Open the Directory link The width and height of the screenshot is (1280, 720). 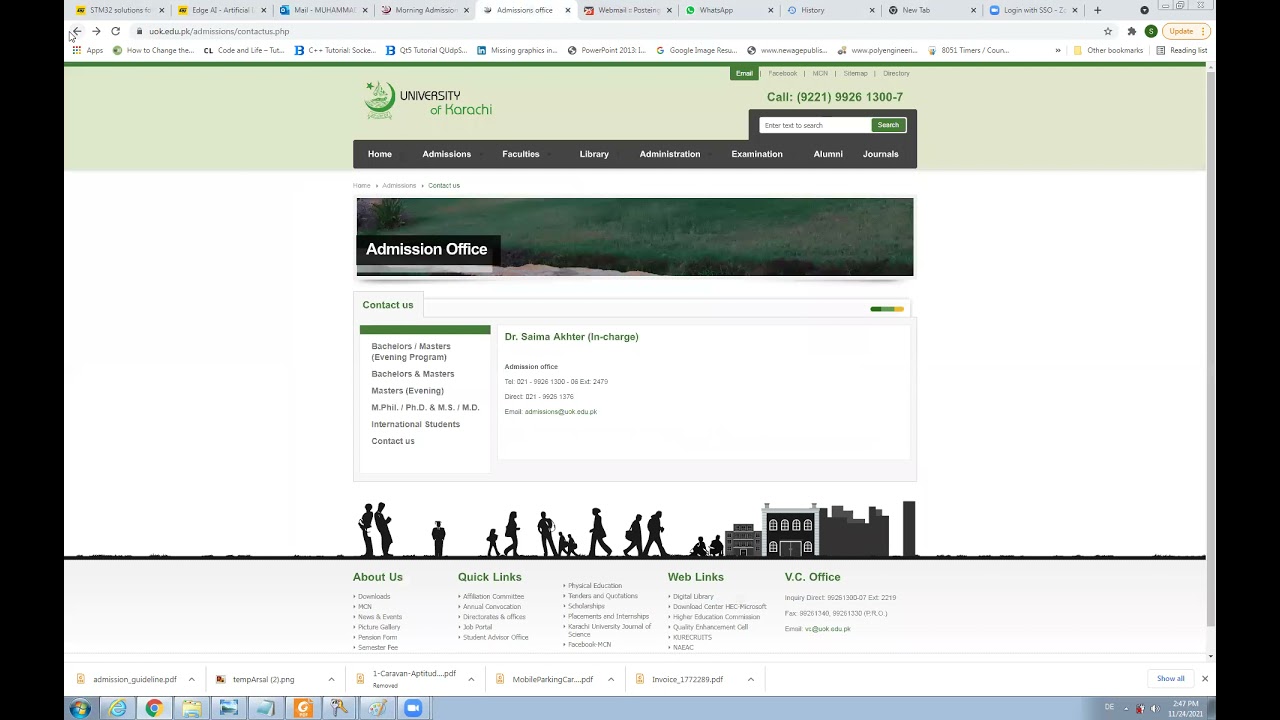click(896, 73)
